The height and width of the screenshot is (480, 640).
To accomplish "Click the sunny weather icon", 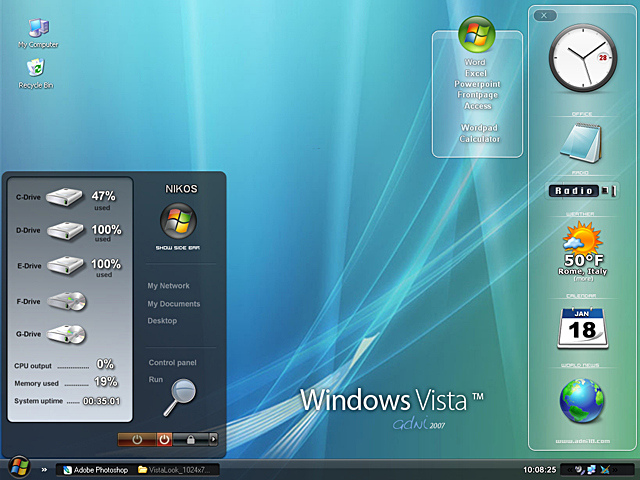I will tap(582, 238).
